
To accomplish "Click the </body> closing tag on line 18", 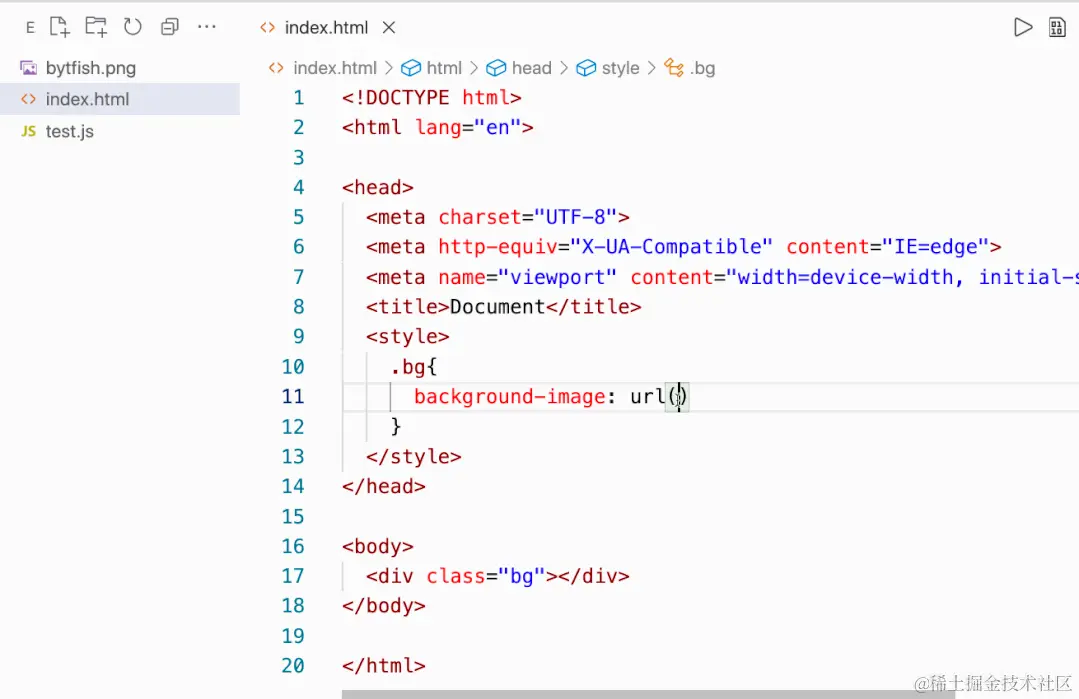I will click(384, 605).
